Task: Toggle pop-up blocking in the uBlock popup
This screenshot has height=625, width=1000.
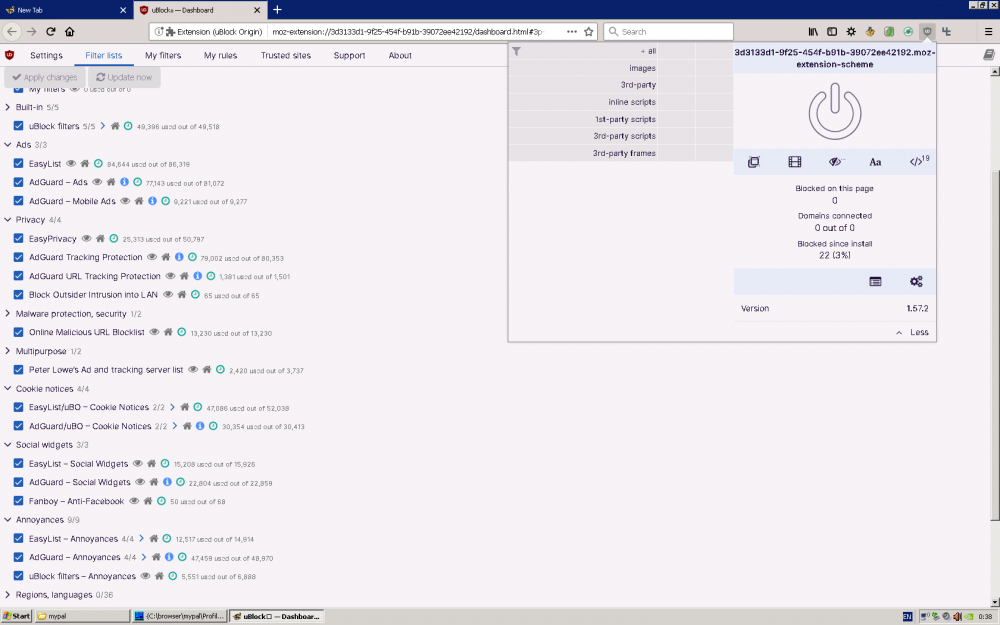Action: pyautogui.click(x=753, y=161)
